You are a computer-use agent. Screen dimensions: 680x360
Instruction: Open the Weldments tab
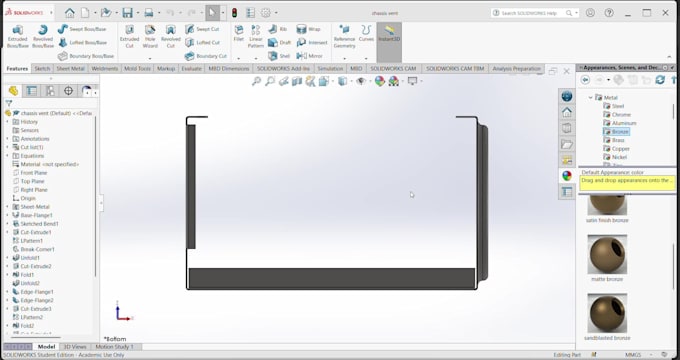pyautogui.click(x=105, y=69)
